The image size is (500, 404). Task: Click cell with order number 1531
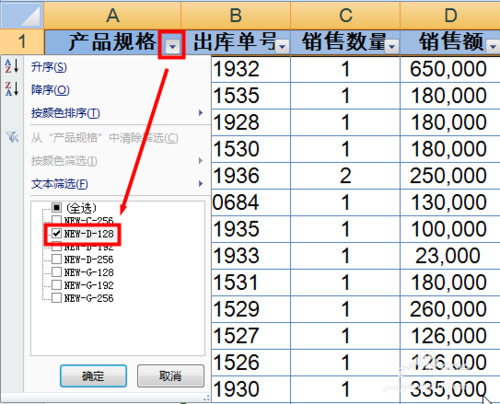(251, 283)
